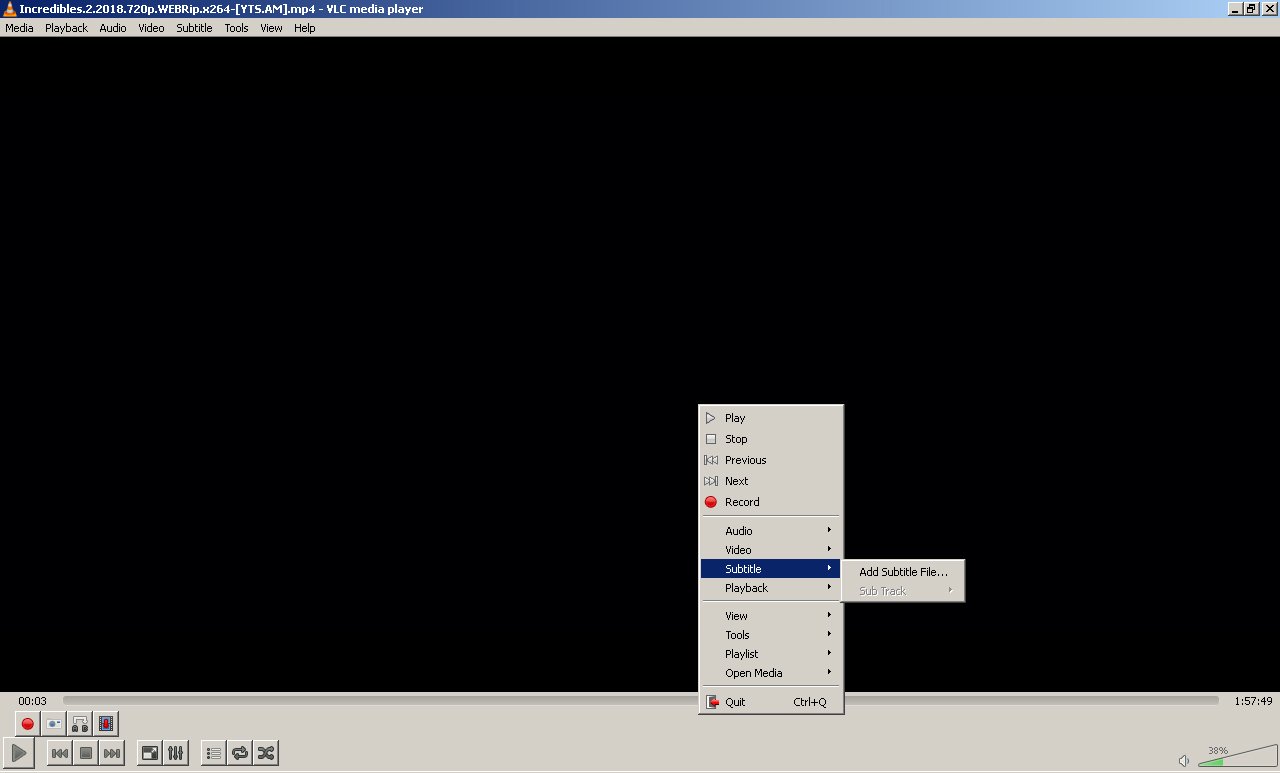The width and height of the screenshot is (1280, 773).
Task: Toggle fullscreen video with the toolbar button
Action: pos(149,753)
